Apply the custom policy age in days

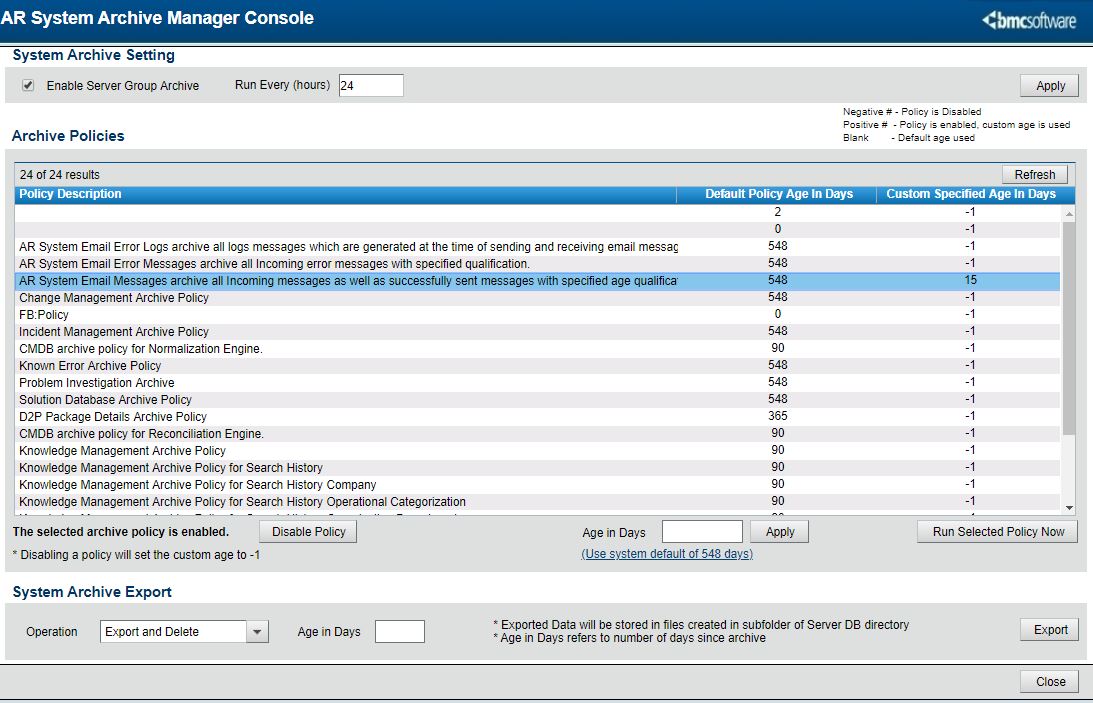(779, 532)
